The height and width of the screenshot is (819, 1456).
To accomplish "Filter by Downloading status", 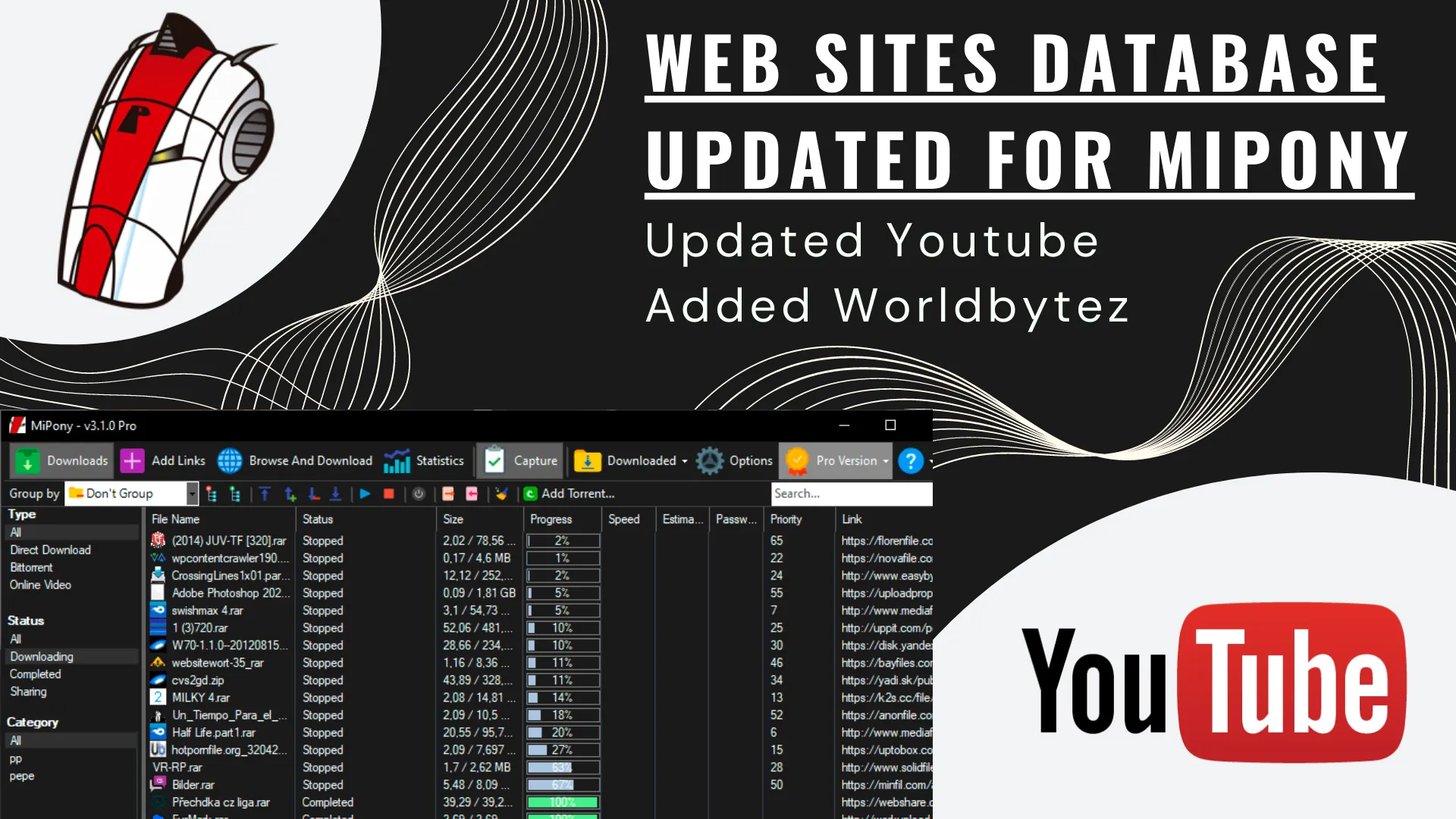I will [73, 657].
